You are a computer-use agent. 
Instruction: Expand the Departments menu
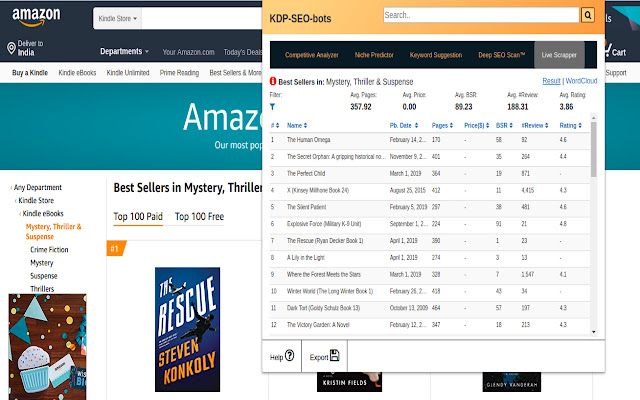click(x=124, y=51)
